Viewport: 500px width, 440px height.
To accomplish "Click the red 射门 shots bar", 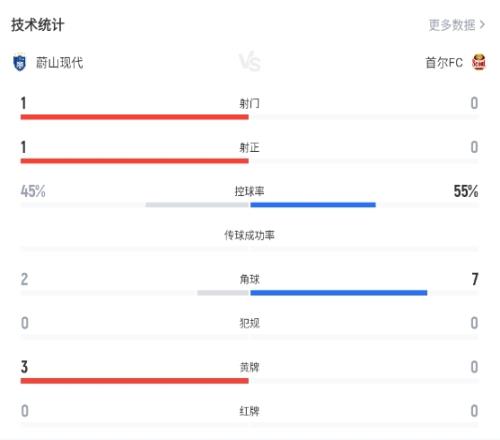I will point(135,117).
